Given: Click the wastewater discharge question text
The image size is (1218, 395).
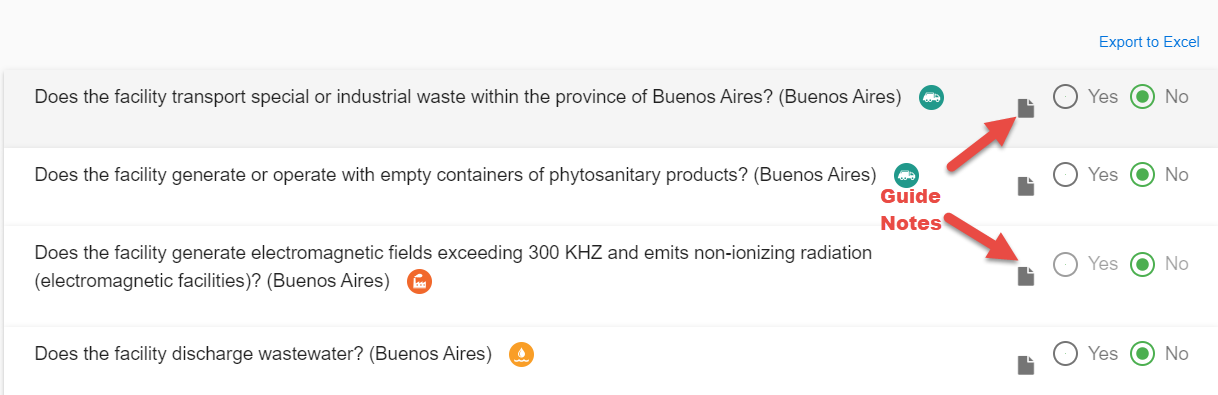Looking at the screenshot, I should pos(263,354).
